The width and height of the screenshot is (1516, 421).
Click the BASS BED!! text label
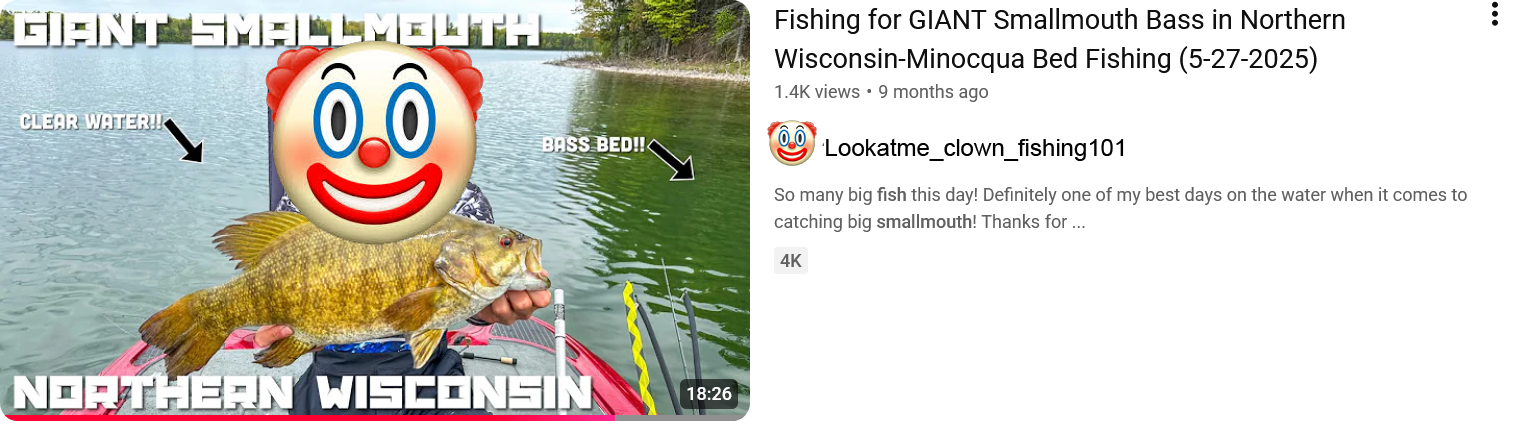(x=594, y=145)
